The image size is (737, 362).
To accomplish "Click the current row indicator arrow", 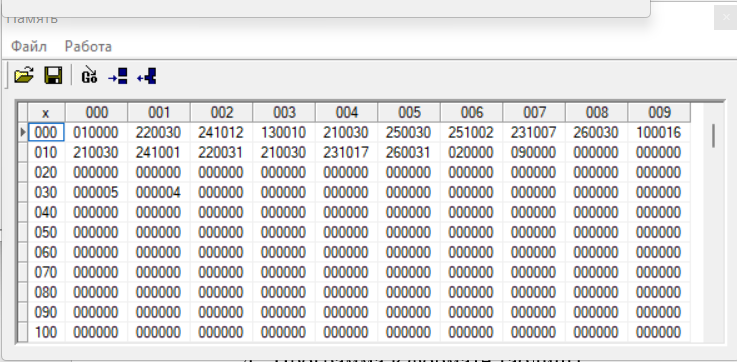I will coord(23,133).
